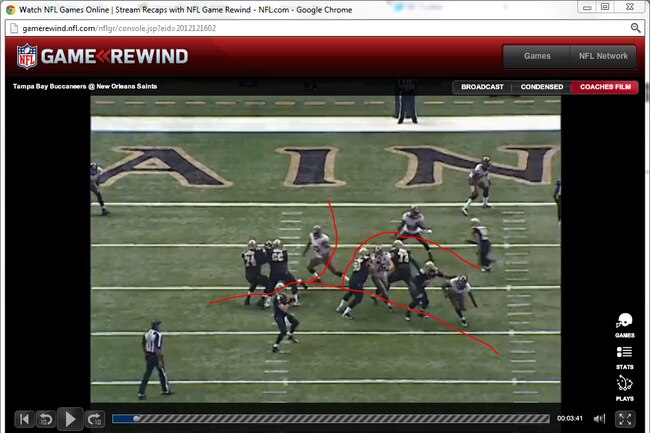Rewind the video ten seconds
This screenshot has width=650, height=433.
[x=46, y=419]
